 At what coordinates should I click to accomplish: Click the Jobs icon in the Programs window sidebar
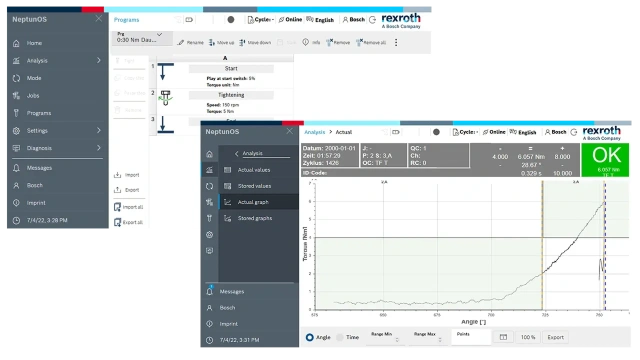16,96
